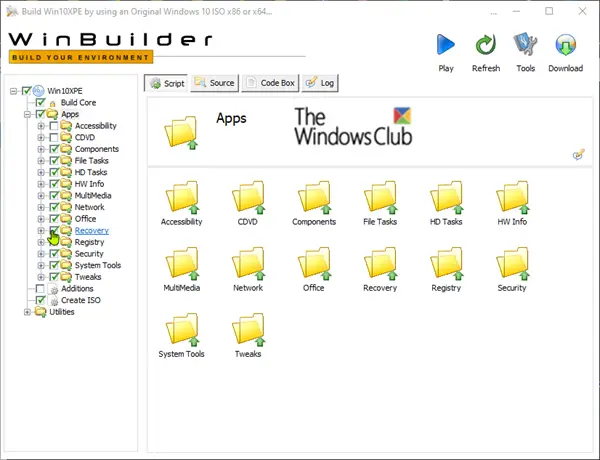The width and height of the screenshot is (600, 460).
Task: Toggle the File Tasks checkbox in tree
Action: [54, 160]
